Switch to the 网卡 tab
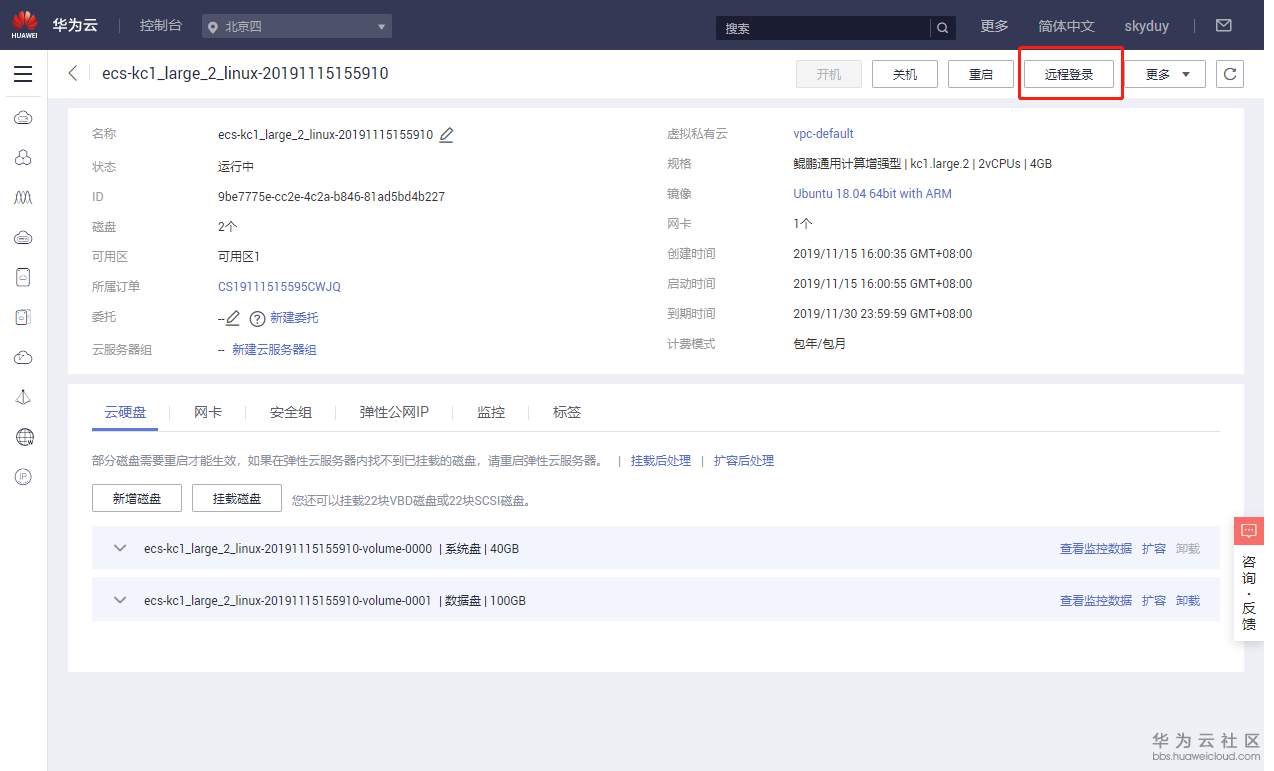Image resolution: width=1274 pixels, height=771 pixels. pyautogui.click(x=208, y=412)
